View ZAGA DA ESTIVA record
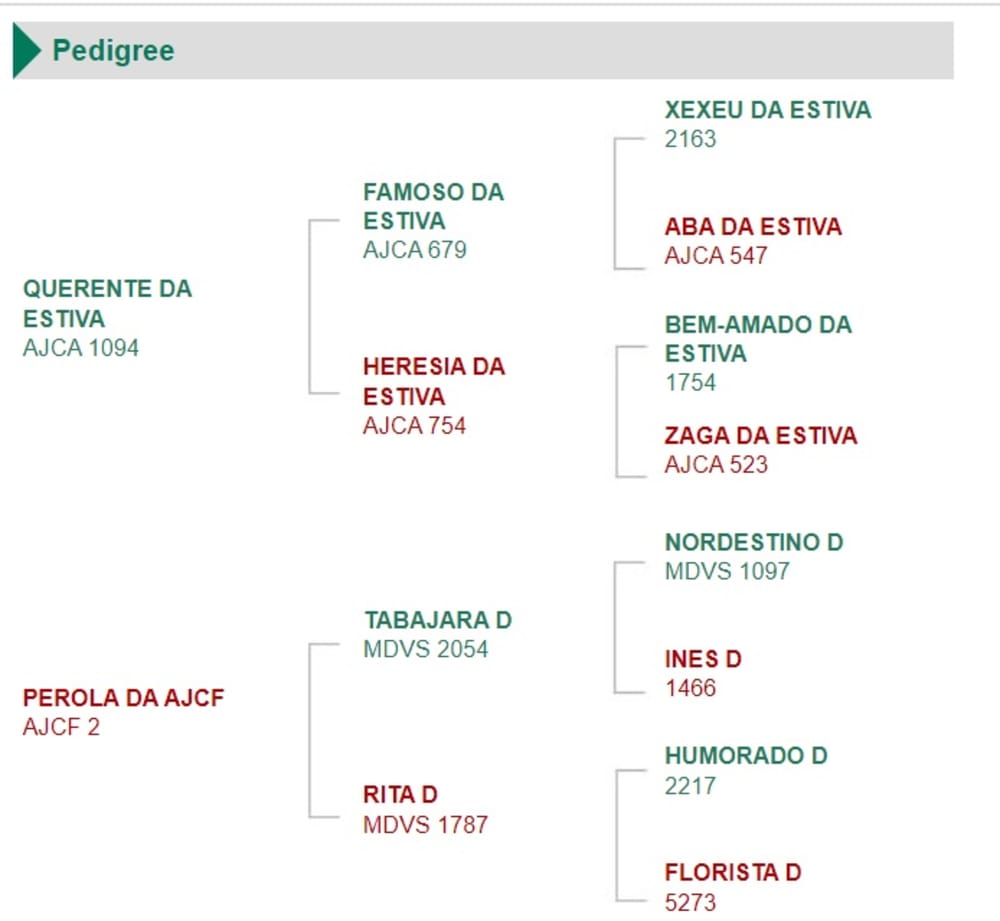1000x921 pixels. coord(760,436)
